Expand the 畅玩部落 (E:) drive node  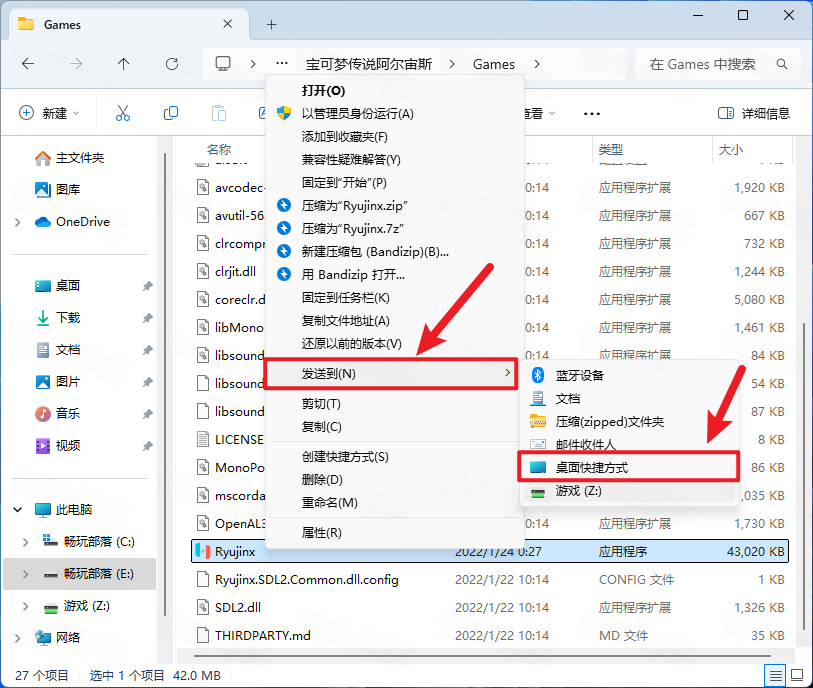pyautogui.click(x=25, y=574)
